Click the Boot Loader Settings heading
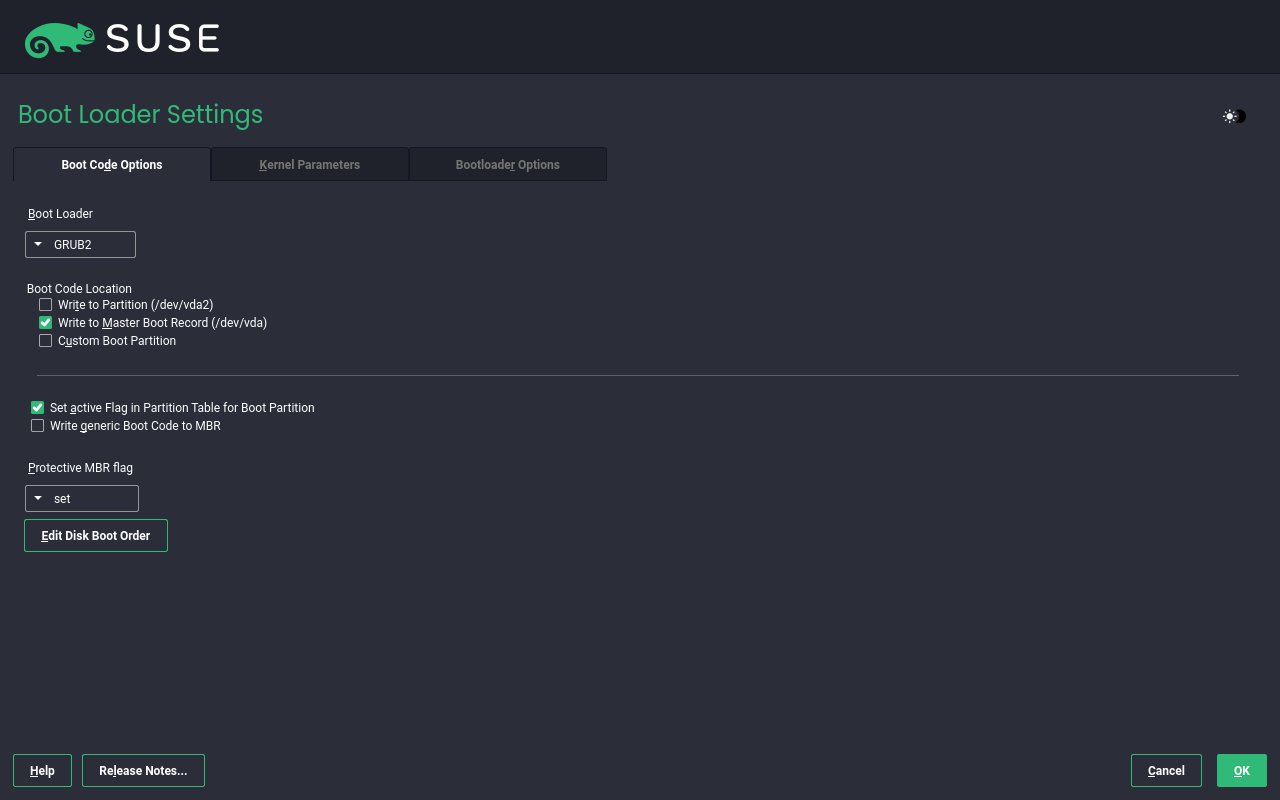The image size is (1280, 800). click(140, 115)
